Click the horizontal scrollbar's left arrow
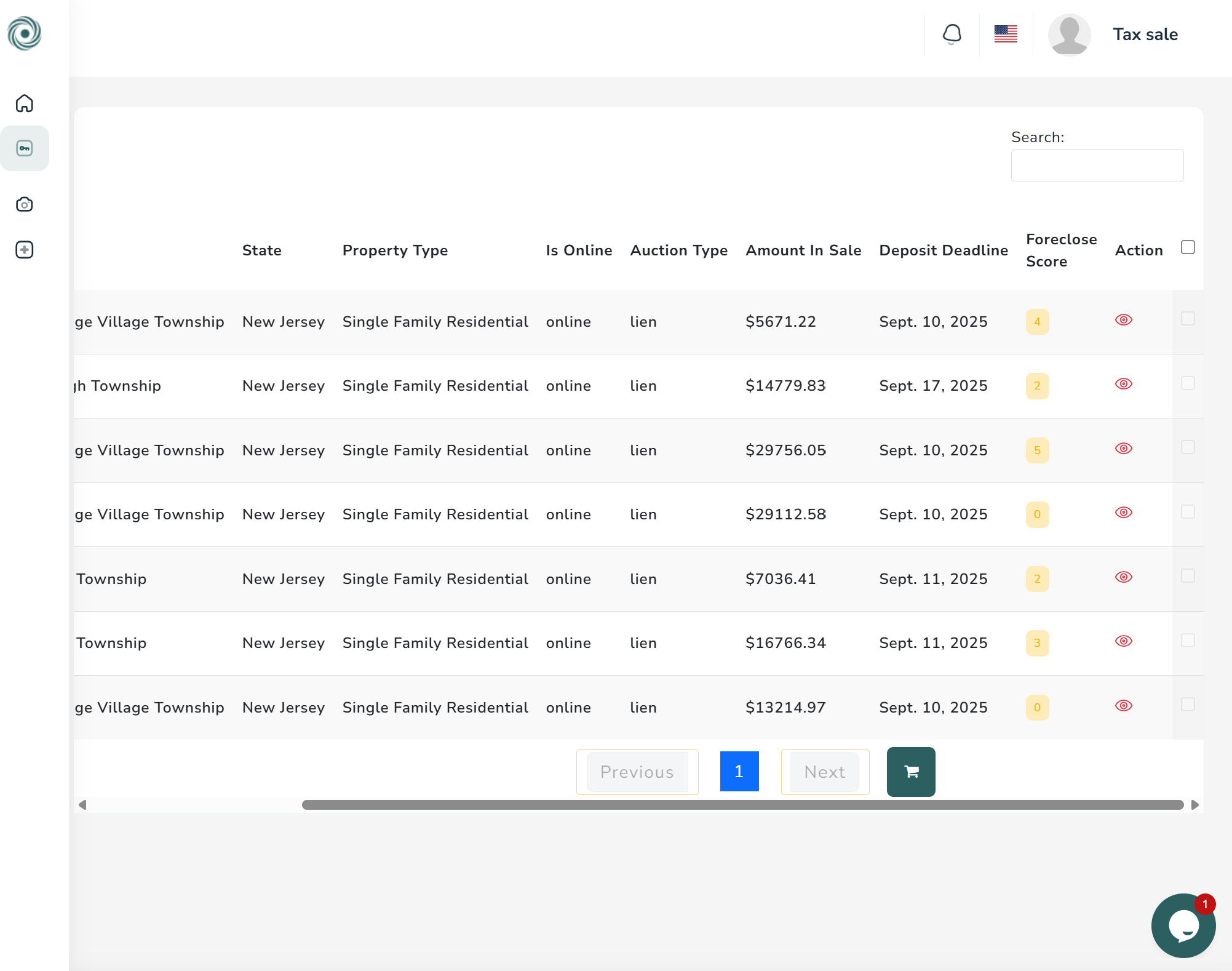 pyautogui.click(x=82, y=805)
